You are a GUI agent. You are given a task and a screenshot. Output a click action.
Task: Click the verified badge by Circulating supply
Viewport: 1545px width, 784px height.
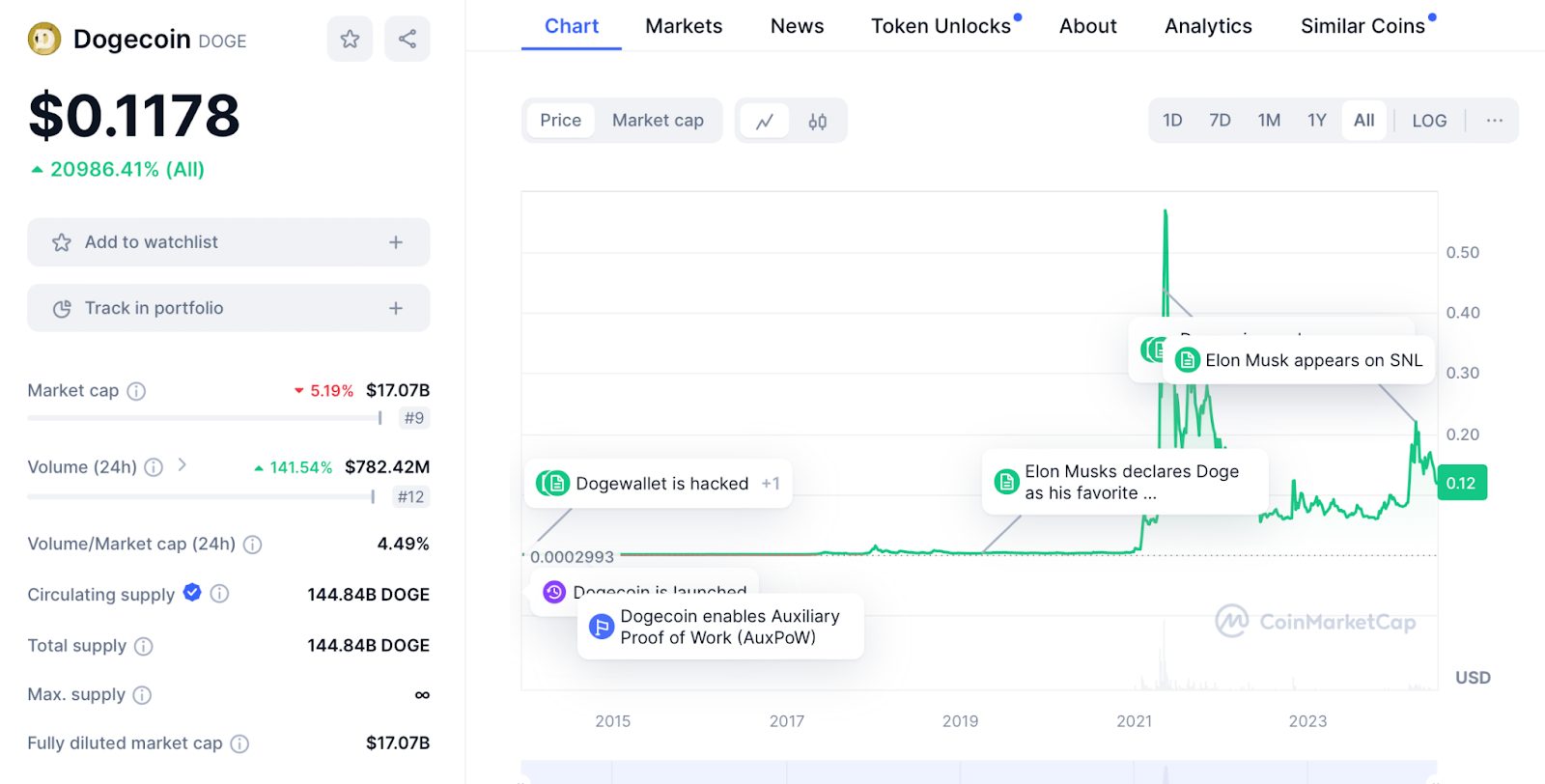click(192, 593)
